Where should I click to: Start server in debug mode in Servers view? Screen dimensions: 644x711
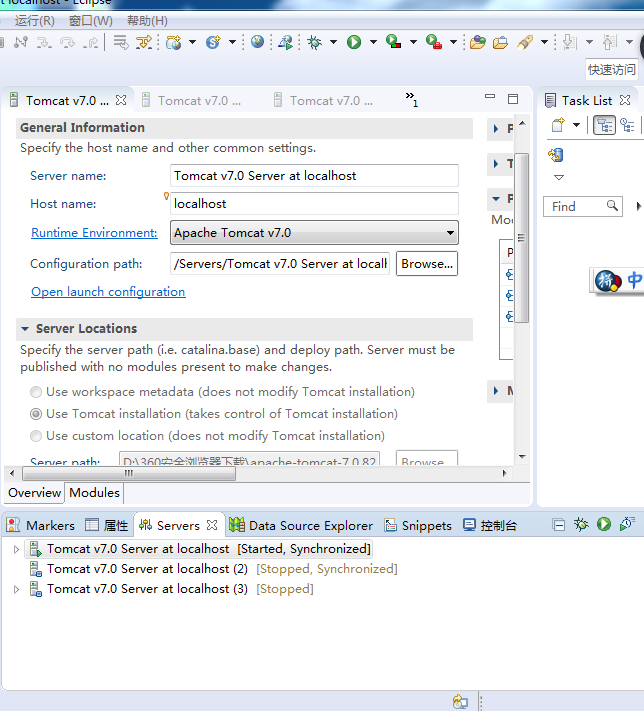click(581, 525)
